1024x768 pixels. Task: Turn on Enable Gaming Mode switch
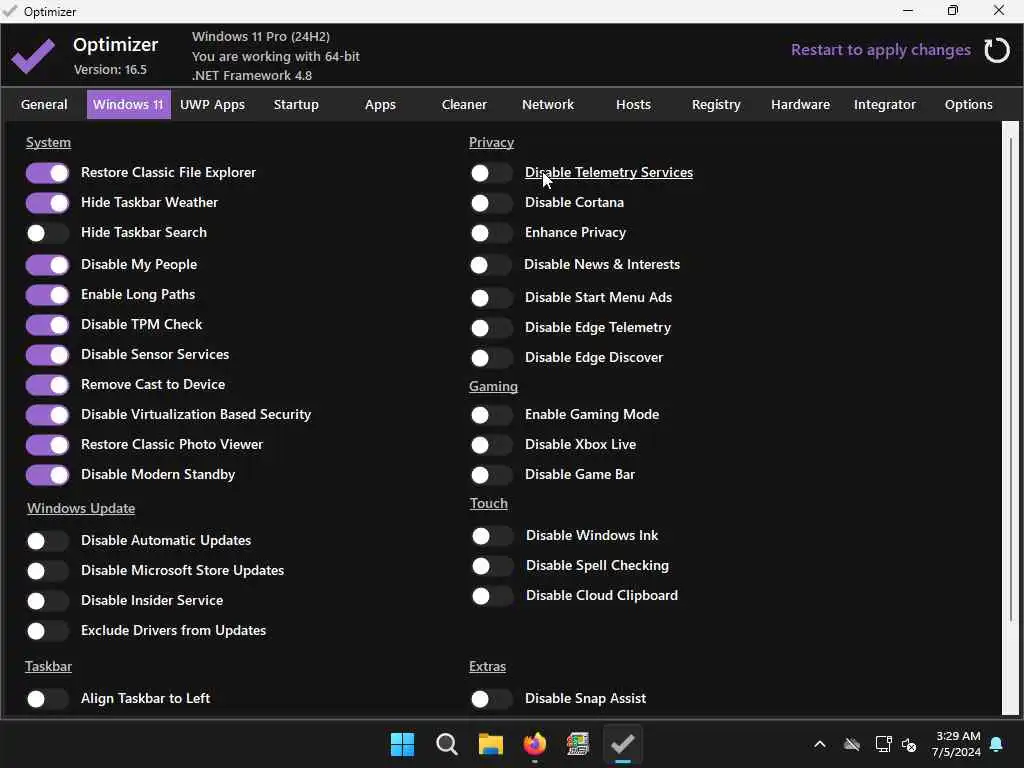coord(491,415)
